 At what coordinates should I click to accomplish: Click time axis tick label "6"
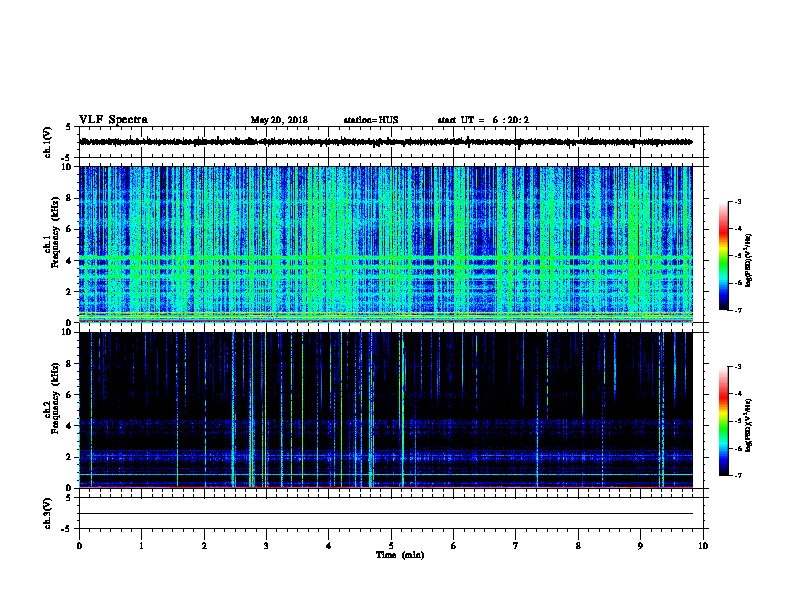pyautogui.click(x=454, y=546)
